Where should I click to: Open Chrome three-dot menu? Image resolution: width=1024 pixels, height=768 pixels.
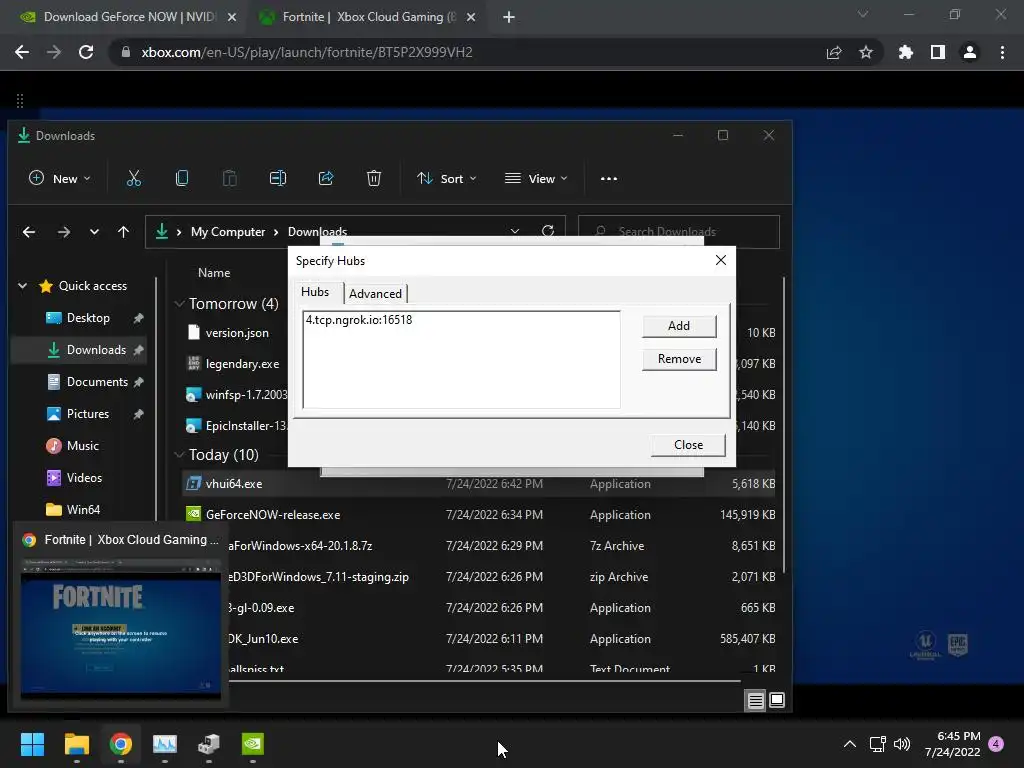1002,52
